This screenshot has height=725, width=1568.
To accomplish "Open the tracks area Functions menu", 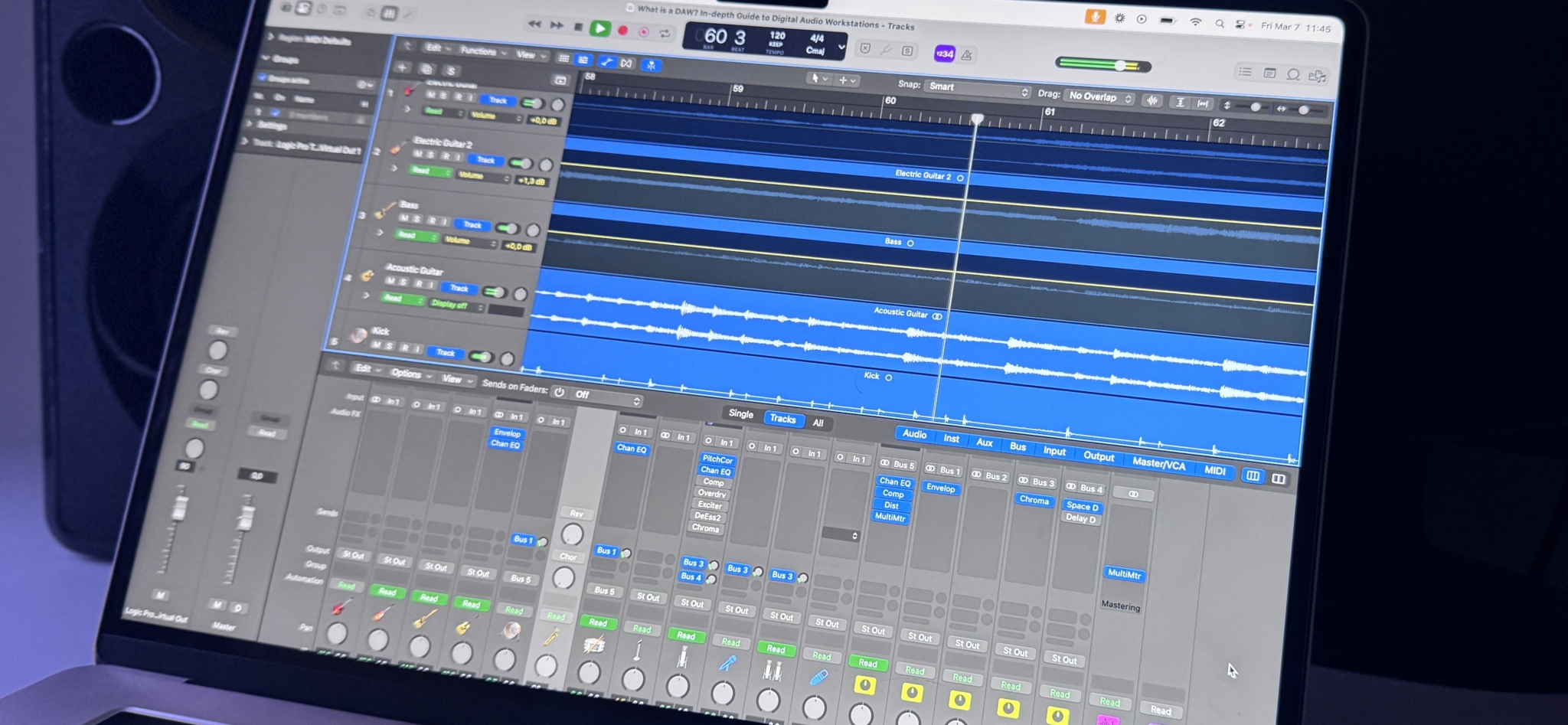I will tap(483, 51).
